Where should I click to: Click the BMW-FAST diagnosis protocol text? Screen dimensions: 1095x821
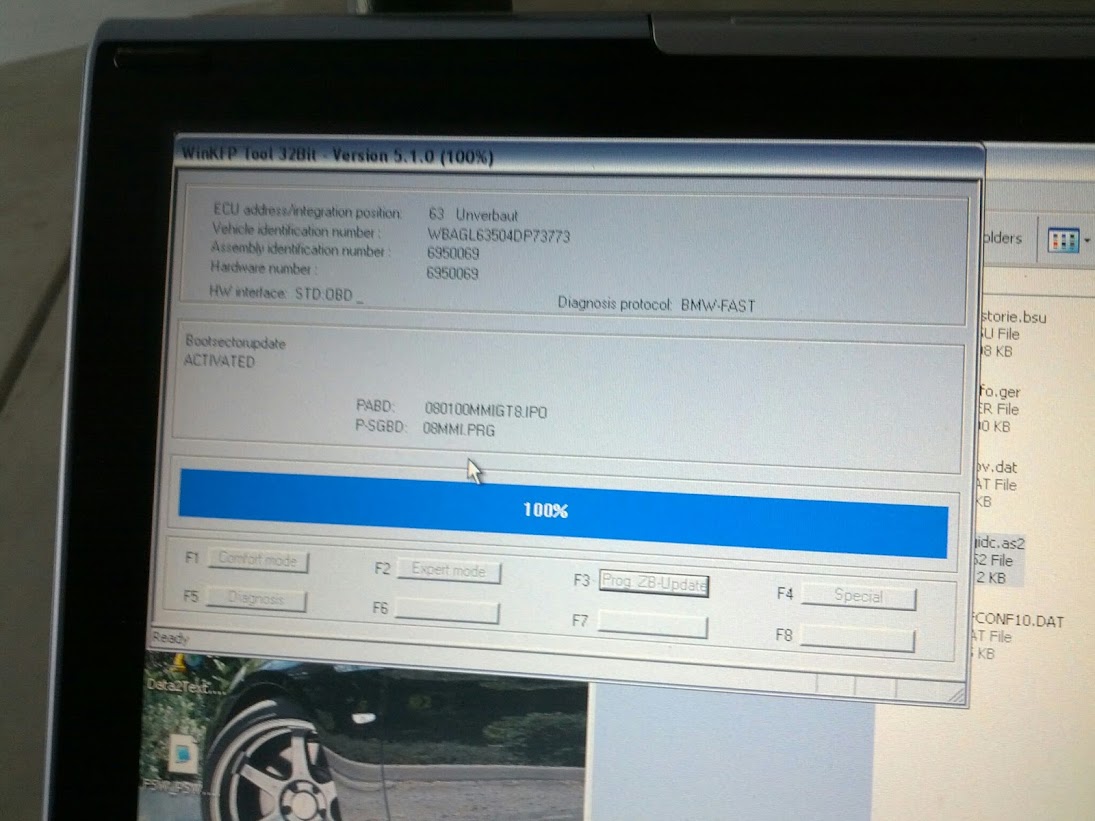coord(718,305)
